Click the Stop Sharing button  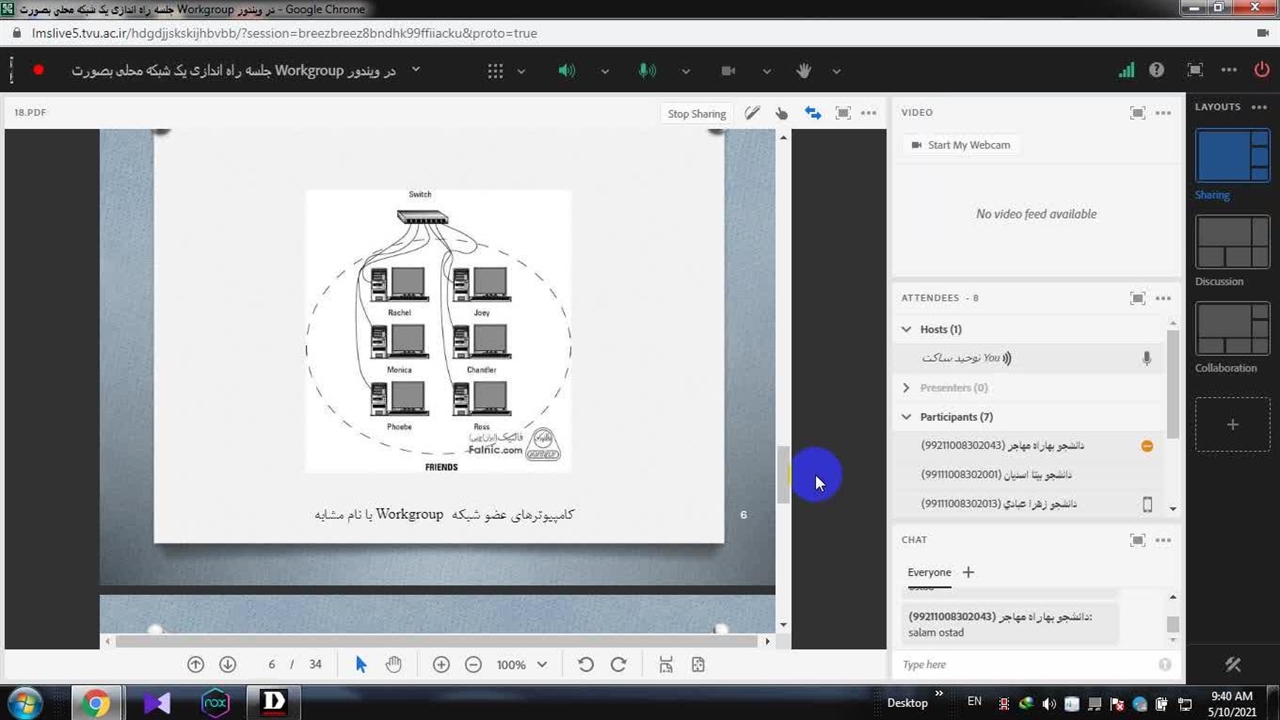tap(696, 113)
